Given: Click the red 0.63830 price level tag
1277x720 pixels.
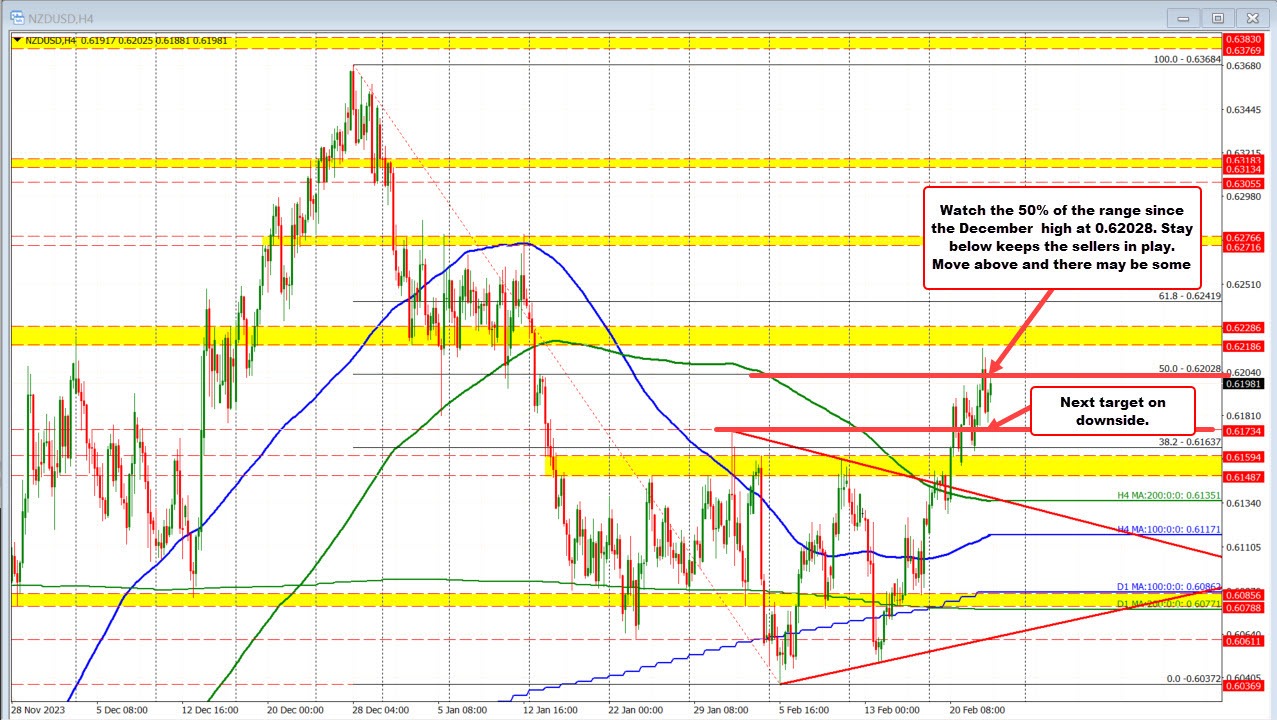Looking at the screenshot, I should [1242, 37].
